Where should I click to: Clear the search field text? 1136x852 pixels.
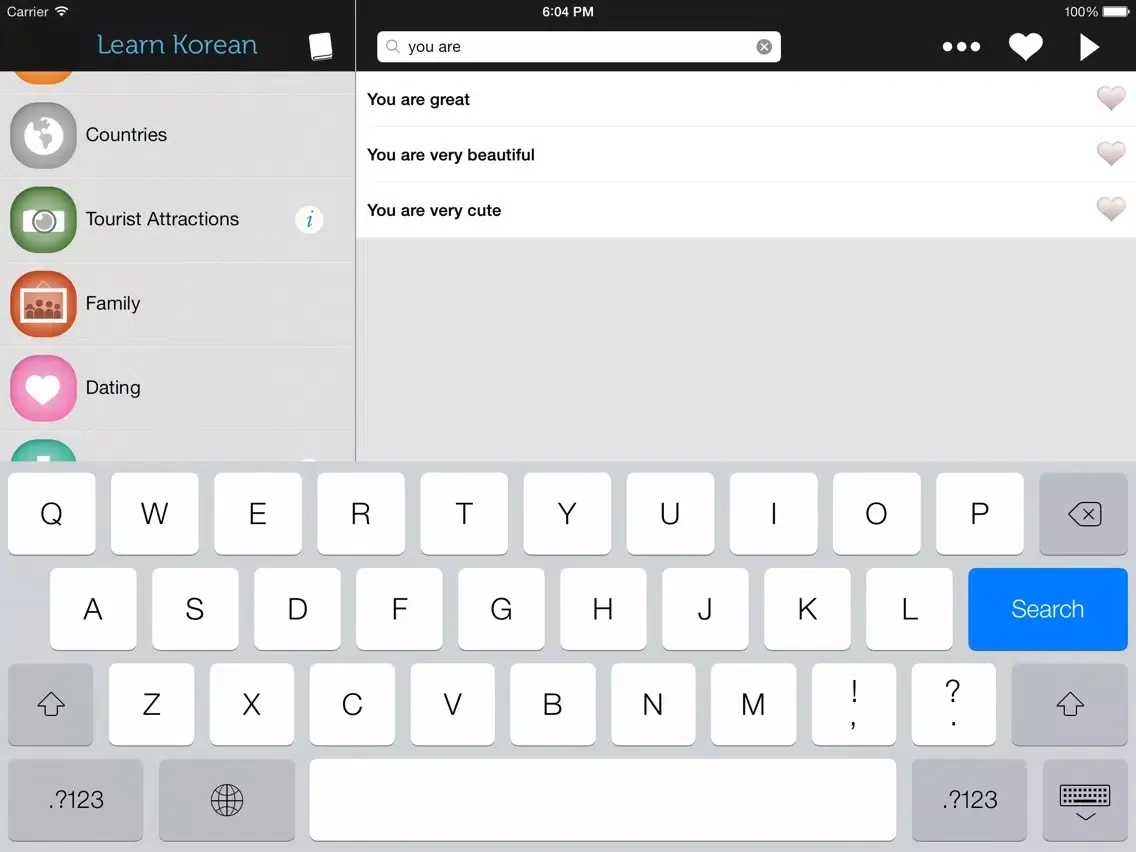[764, 47]
